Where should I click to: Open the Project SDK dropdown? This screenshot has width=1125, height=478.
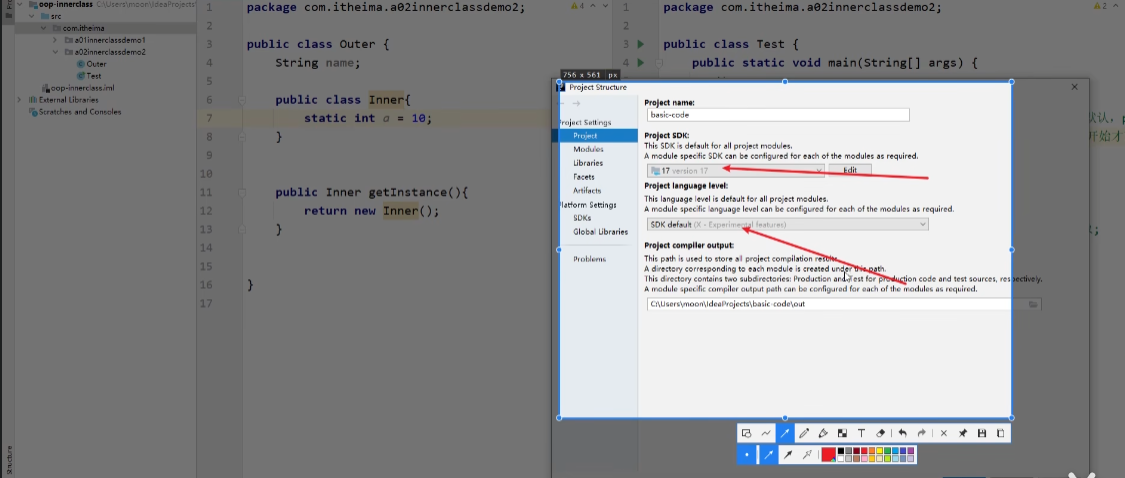pyautogui.click(x=736, y=170)
